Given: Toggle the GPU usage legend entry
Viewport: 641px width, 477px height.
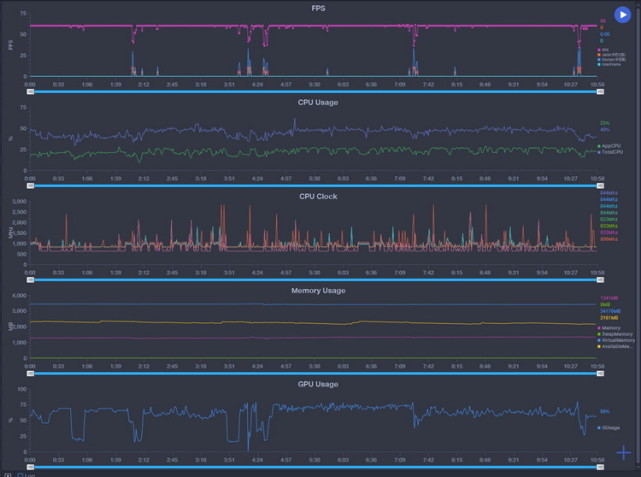Looking at the screenshot, I should (x=608, y=428).
